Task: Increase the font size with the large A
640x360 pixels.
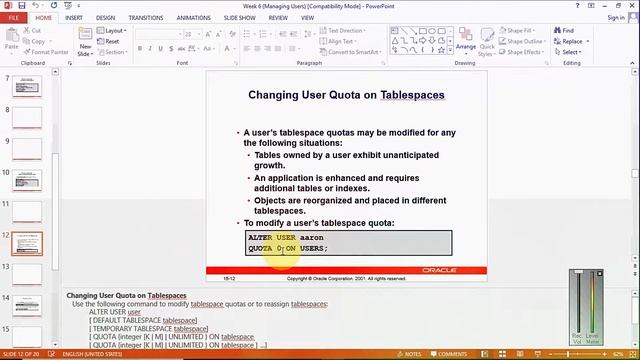Action: (x=209, y=34)
